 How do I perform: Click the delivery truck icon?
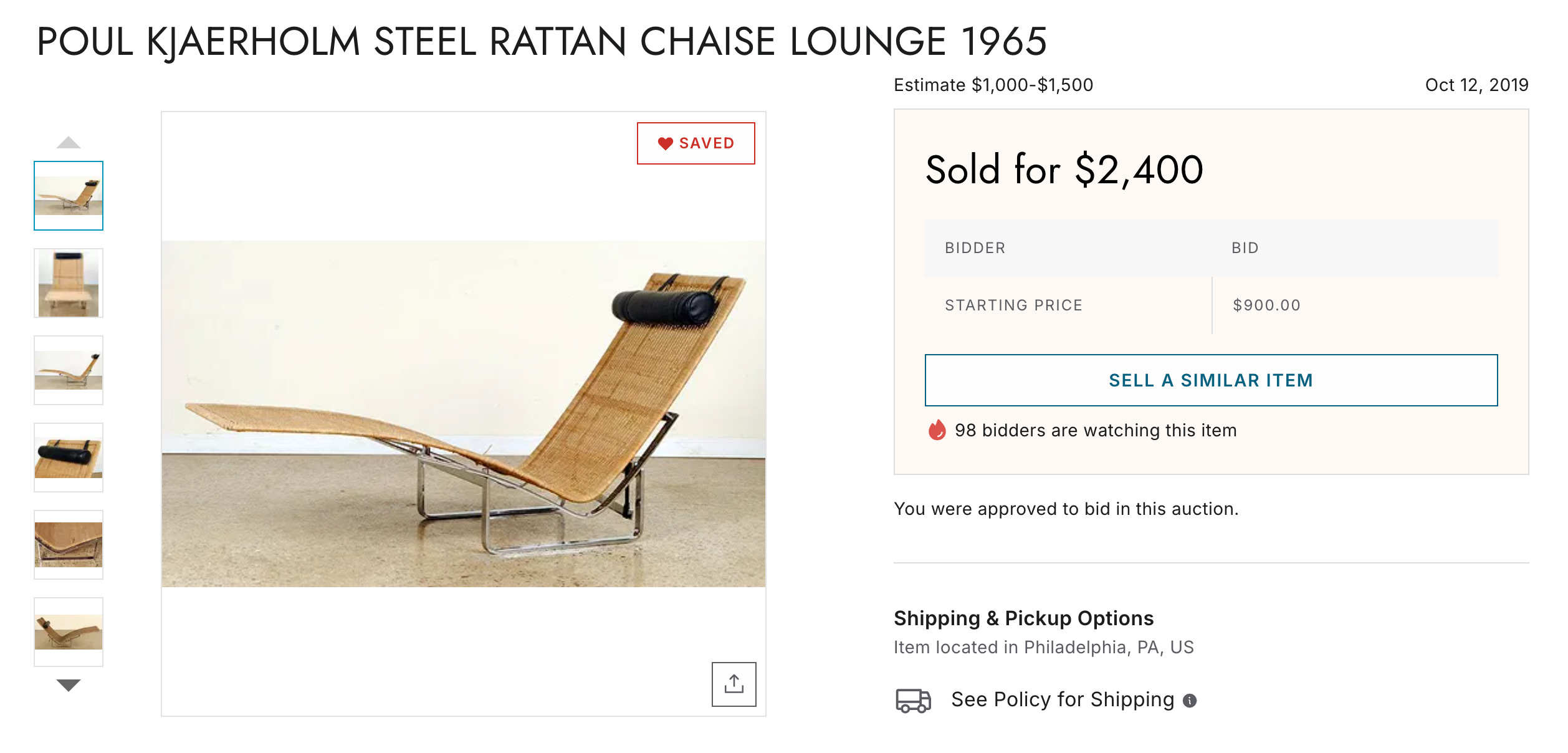913,700
